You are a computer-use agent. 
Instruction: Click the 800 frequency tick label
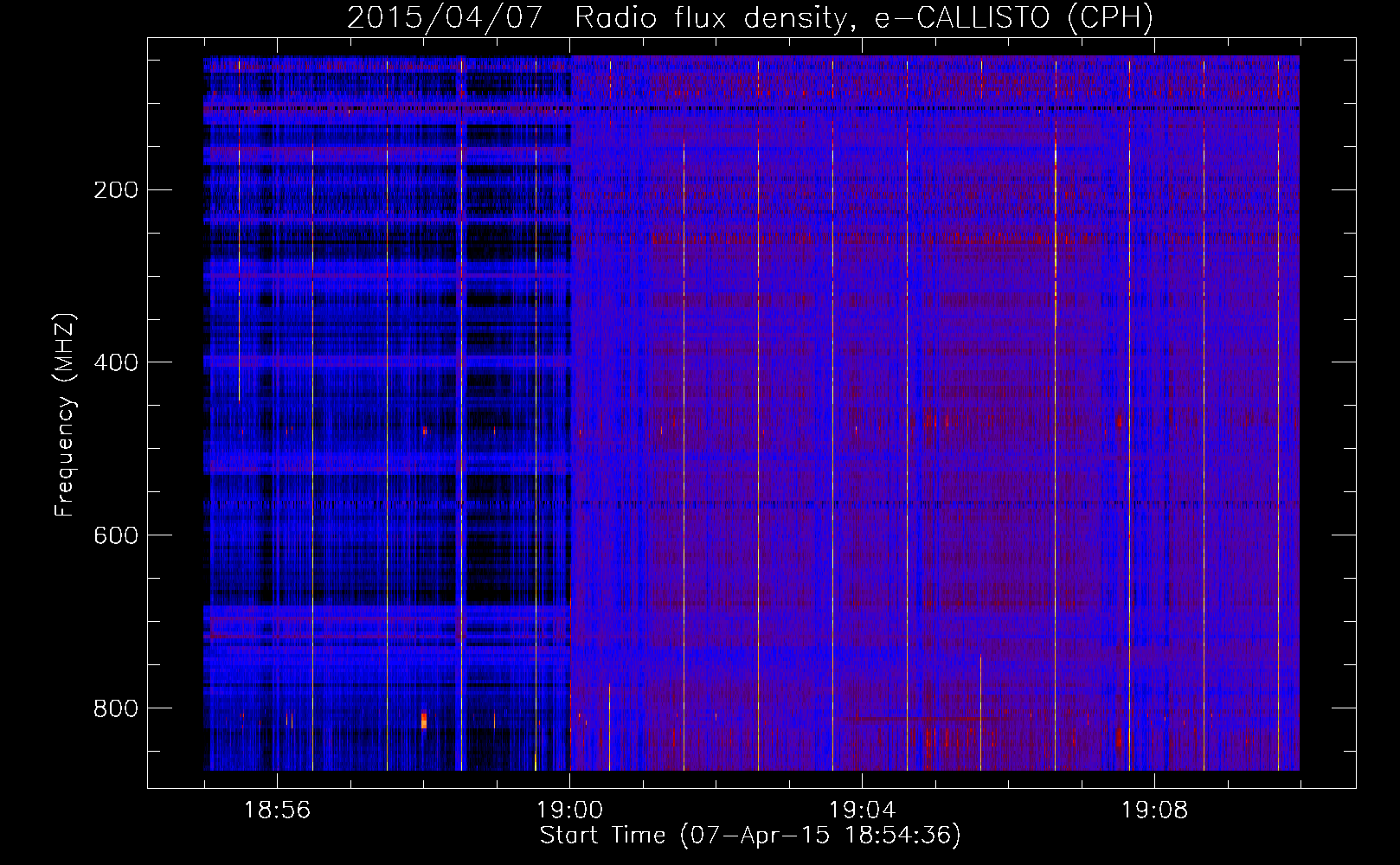point(116,709)
